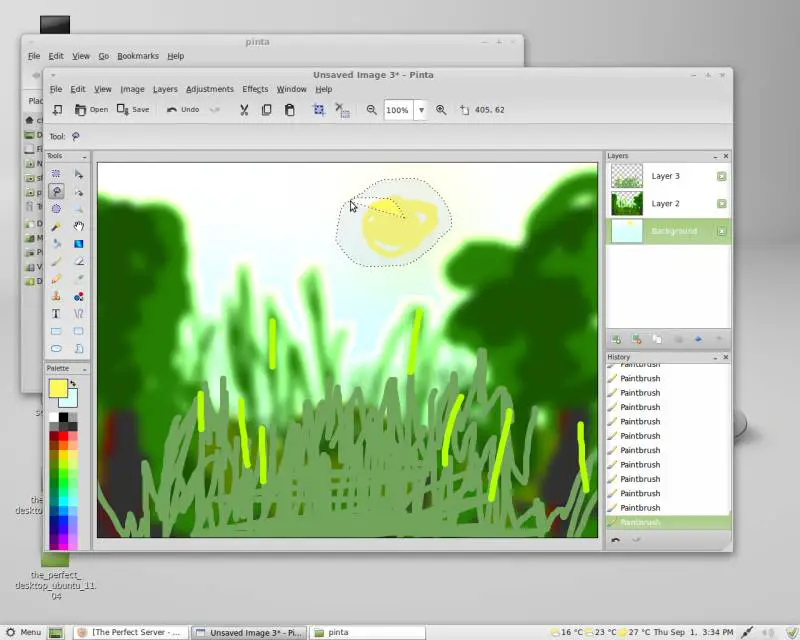Screen dimensions: 800x640
Task: Select the Paint Bucket tool
Action: [56, 244]
